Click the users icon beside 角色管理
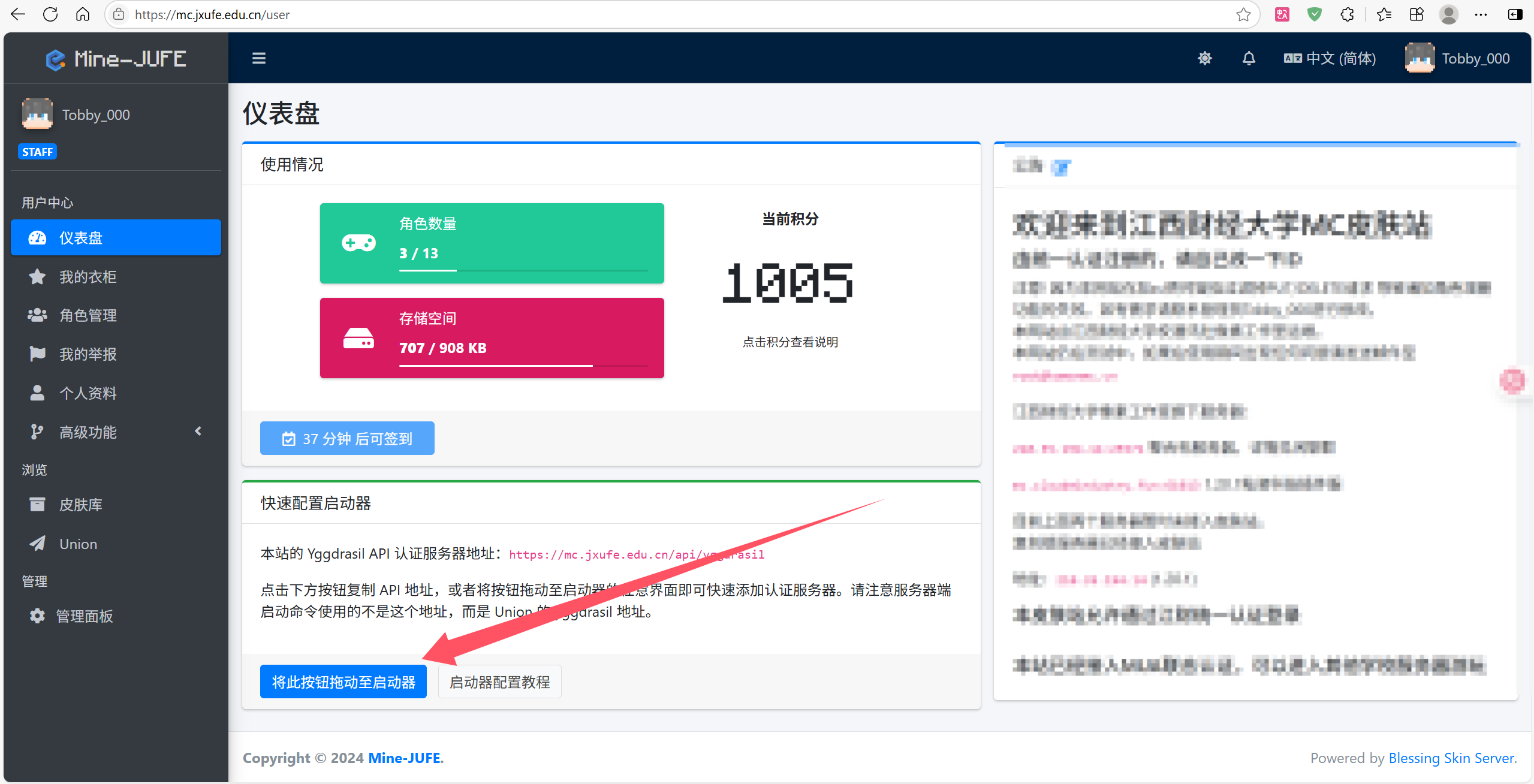This screenshot has height=784, width=1534. (37, 315)
